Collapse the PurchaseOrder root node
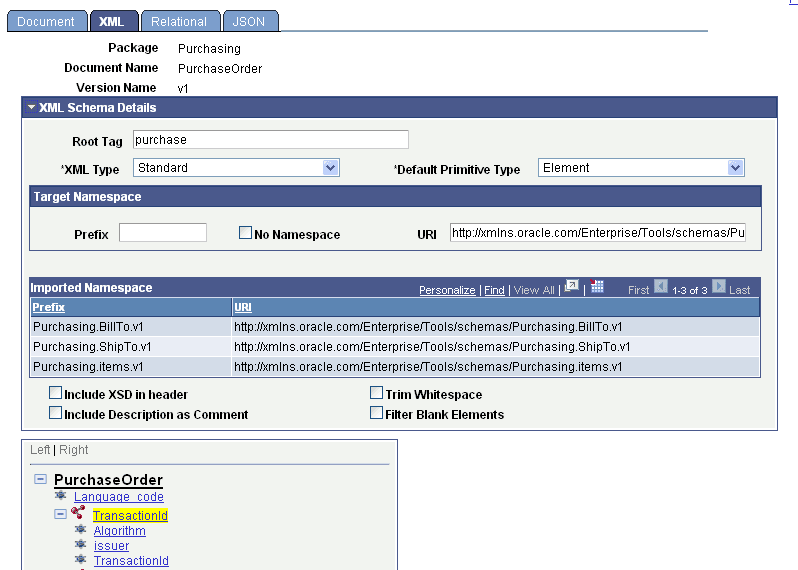 coord(41,479)
